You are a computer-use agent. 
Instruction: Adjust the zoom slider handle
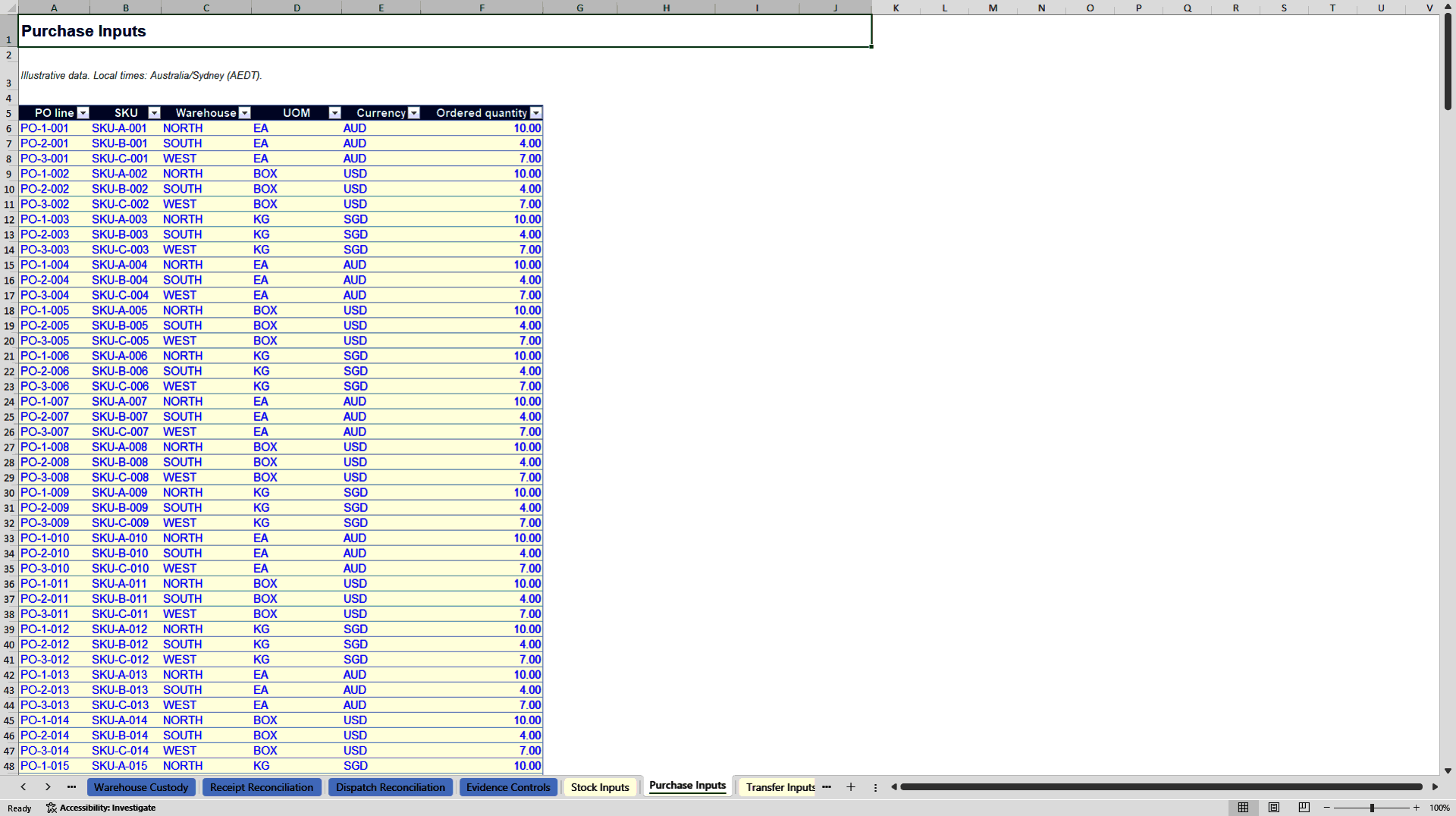coord(1372,808)
